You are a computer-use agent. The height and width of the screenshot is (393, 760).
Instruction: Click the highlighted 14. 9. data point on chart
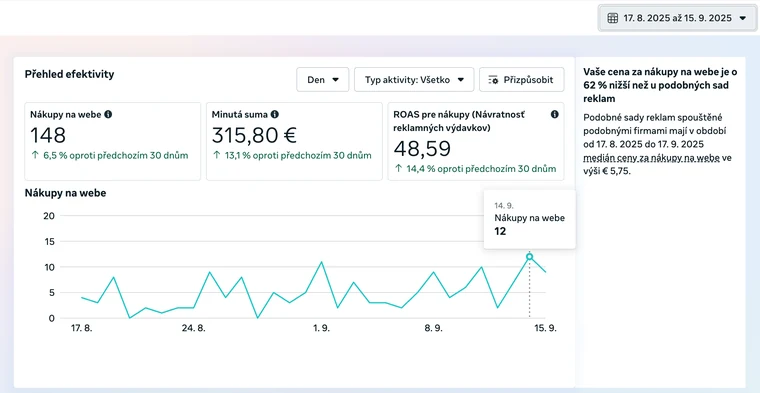pos(529,256)
